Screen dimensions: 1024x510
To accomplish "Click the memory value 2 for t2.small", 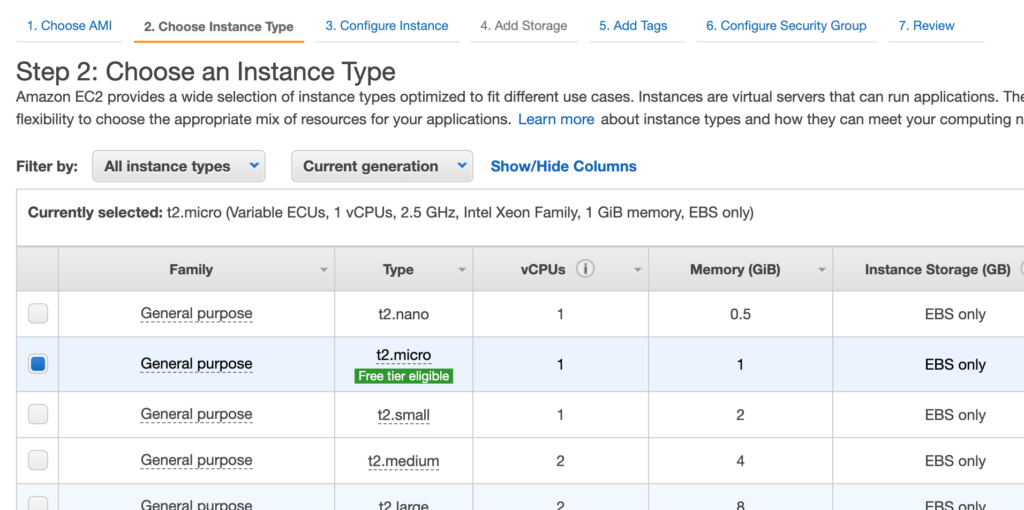I will tap(740, 415).
